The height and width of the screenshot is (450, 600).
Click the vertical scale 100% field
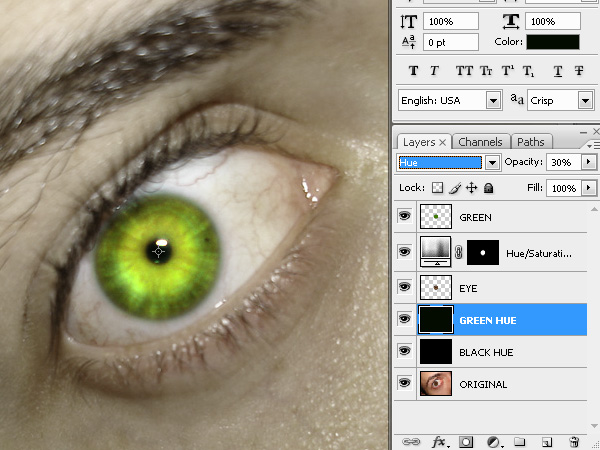451,21
